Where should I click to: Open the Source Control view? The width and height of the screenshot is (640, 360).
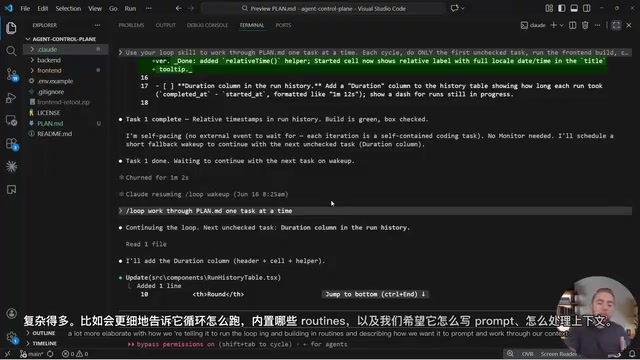click(11, 74)
